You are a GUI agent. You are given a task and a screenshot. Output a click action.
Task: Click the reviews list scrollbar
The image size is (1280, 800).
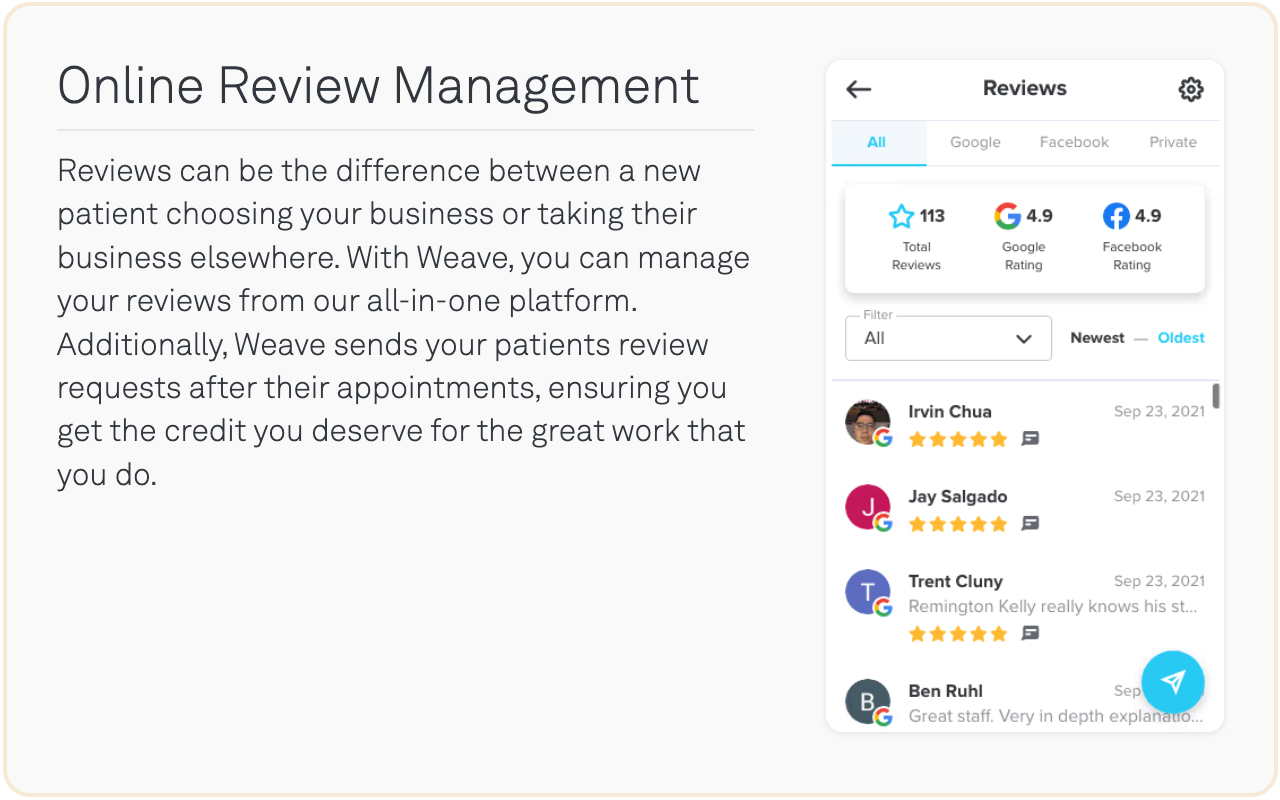[1216, 396]
